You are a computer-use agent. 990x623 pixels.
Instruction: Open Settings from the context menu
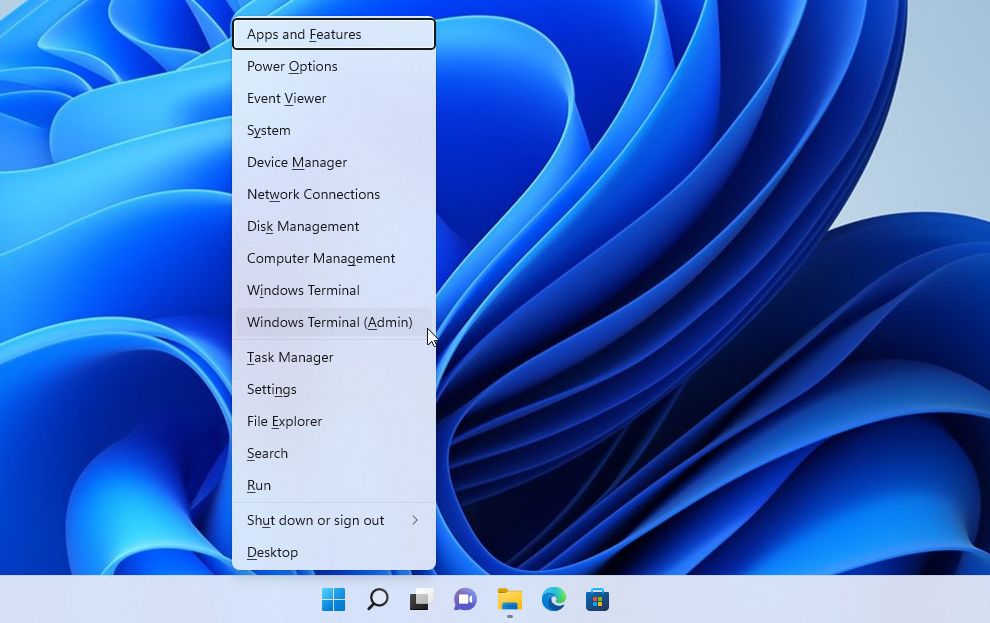coord(334,389)
